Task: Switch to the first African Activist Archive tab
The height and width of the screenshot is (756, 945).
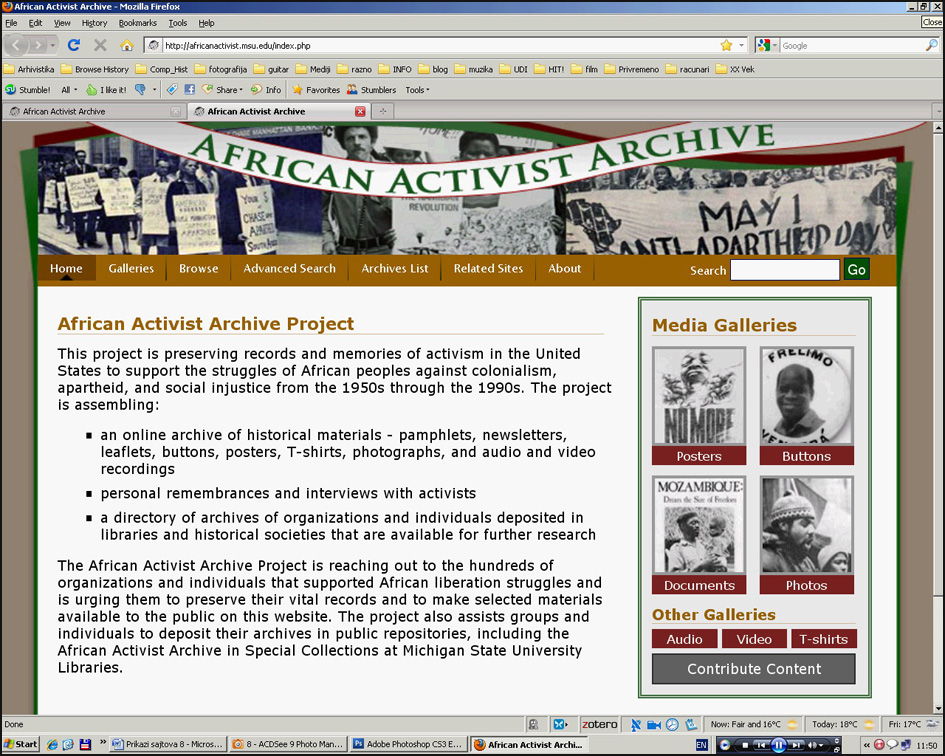Action: tap(90, 112)
